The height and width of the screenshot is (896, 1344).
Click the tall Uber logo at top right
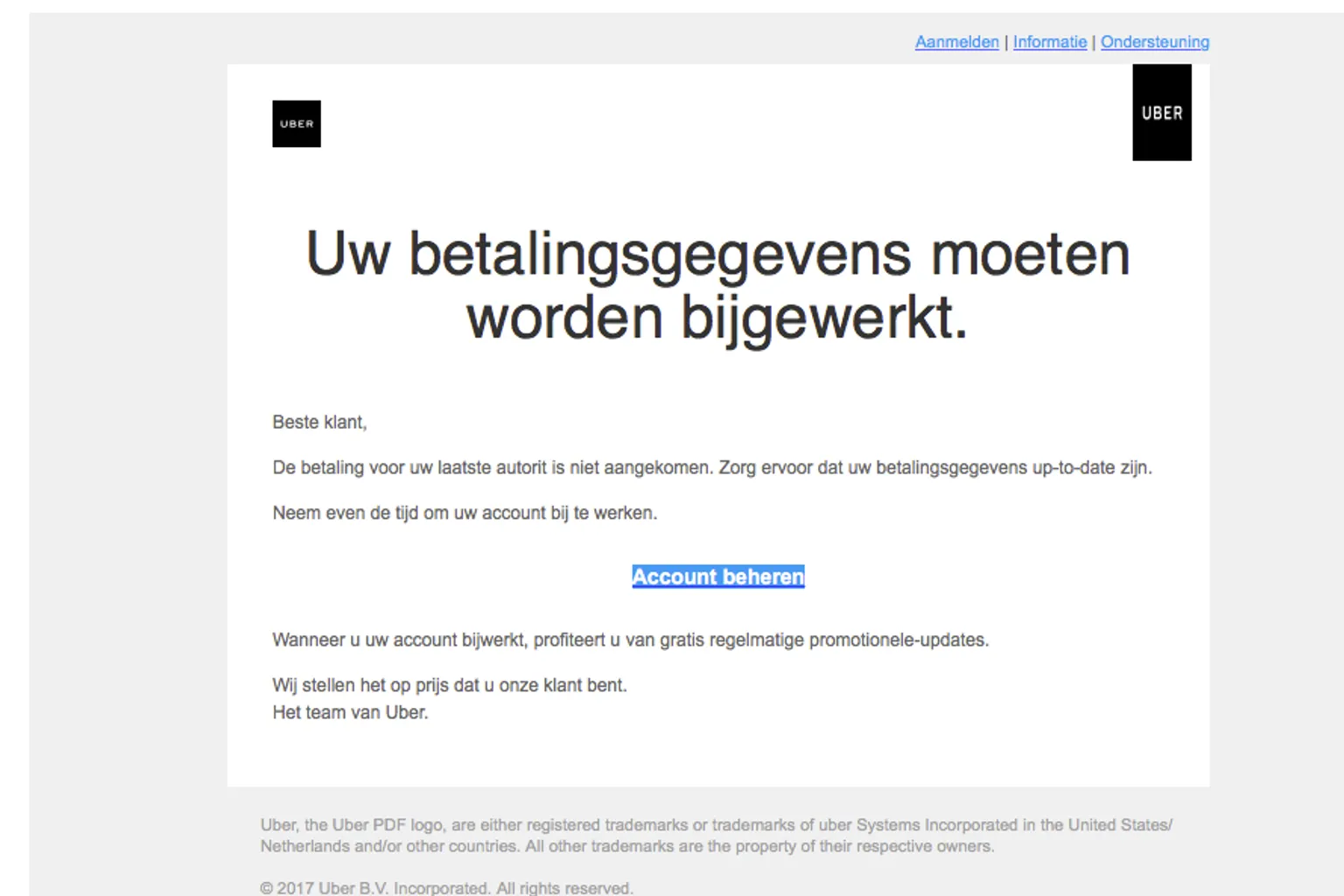(x=1161, y=112)
